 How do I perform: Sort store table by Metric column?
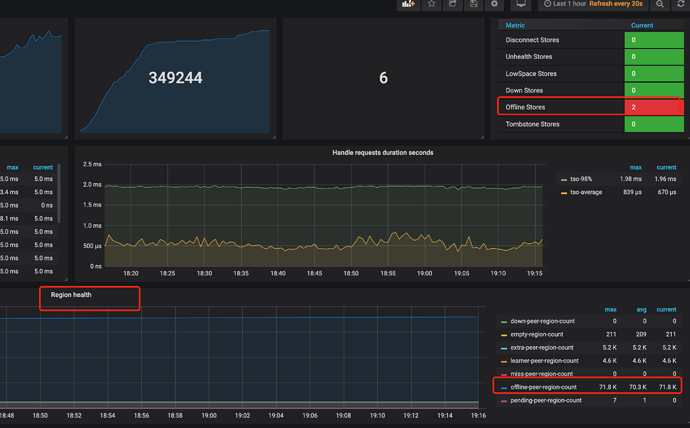[515, 25]
